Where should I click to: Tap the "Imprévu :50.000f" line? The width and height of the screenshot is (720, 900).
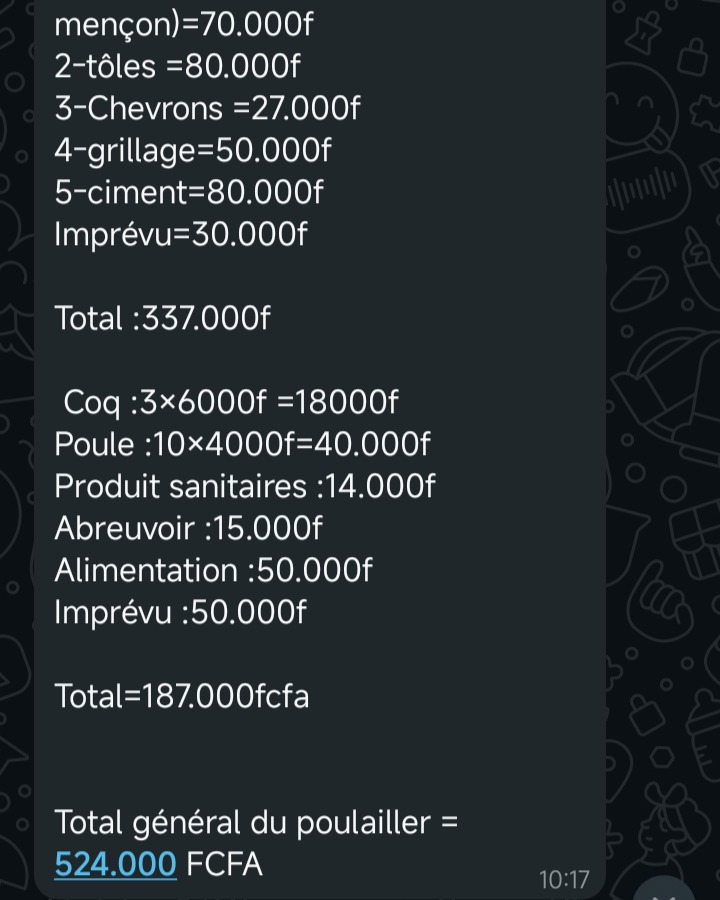(x=180, y=612)
